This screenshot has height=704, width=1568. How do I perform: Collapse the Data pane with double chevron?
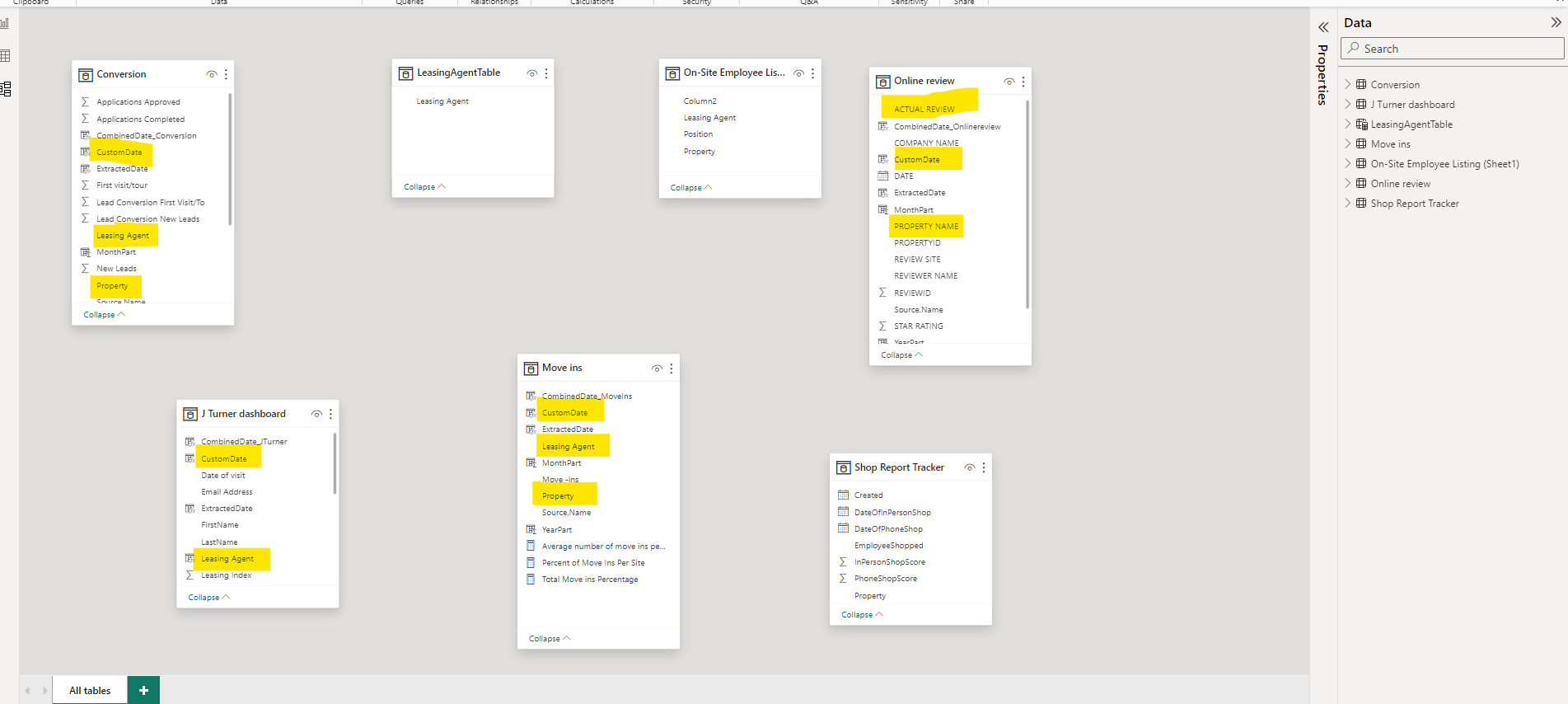[x=1556, y=23]
